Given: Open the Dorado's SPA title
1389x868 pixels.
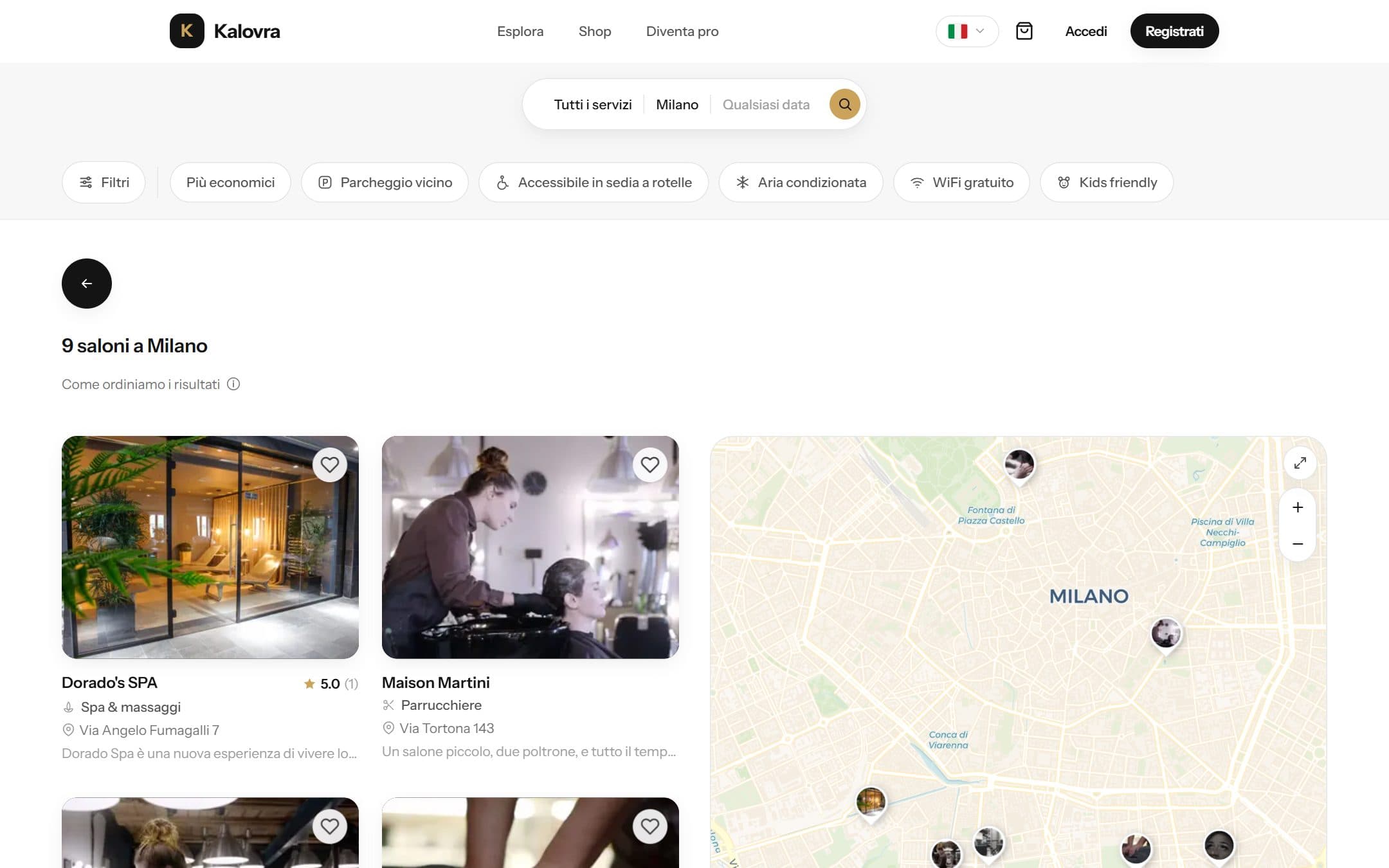Looking at the screenshot, I should tap(109, 682).
